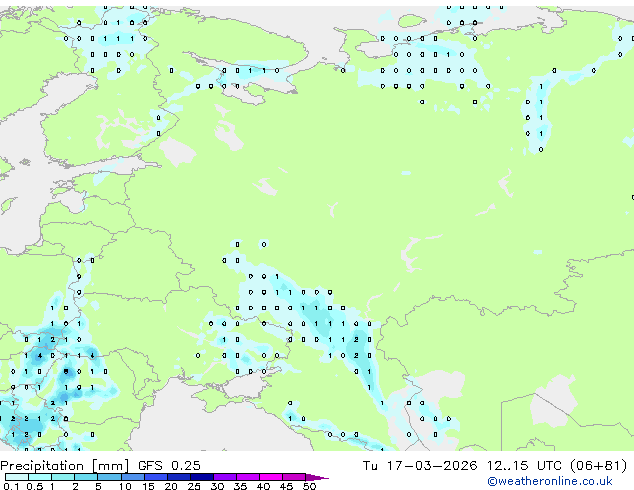The height and width of the screenshot is (490, 634).
Task: Click the "0.1" legend label
Action: point(11,486)
